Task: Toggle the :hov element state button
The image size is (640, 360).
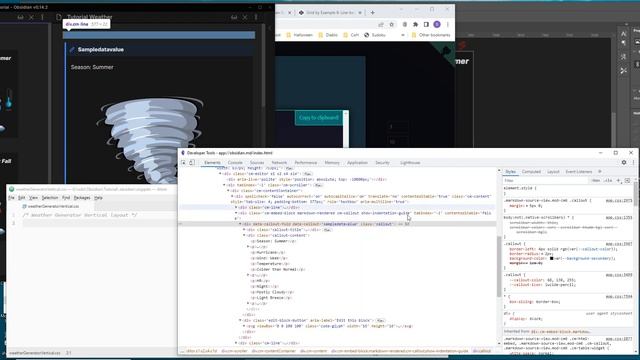Action: click(596, 180)
